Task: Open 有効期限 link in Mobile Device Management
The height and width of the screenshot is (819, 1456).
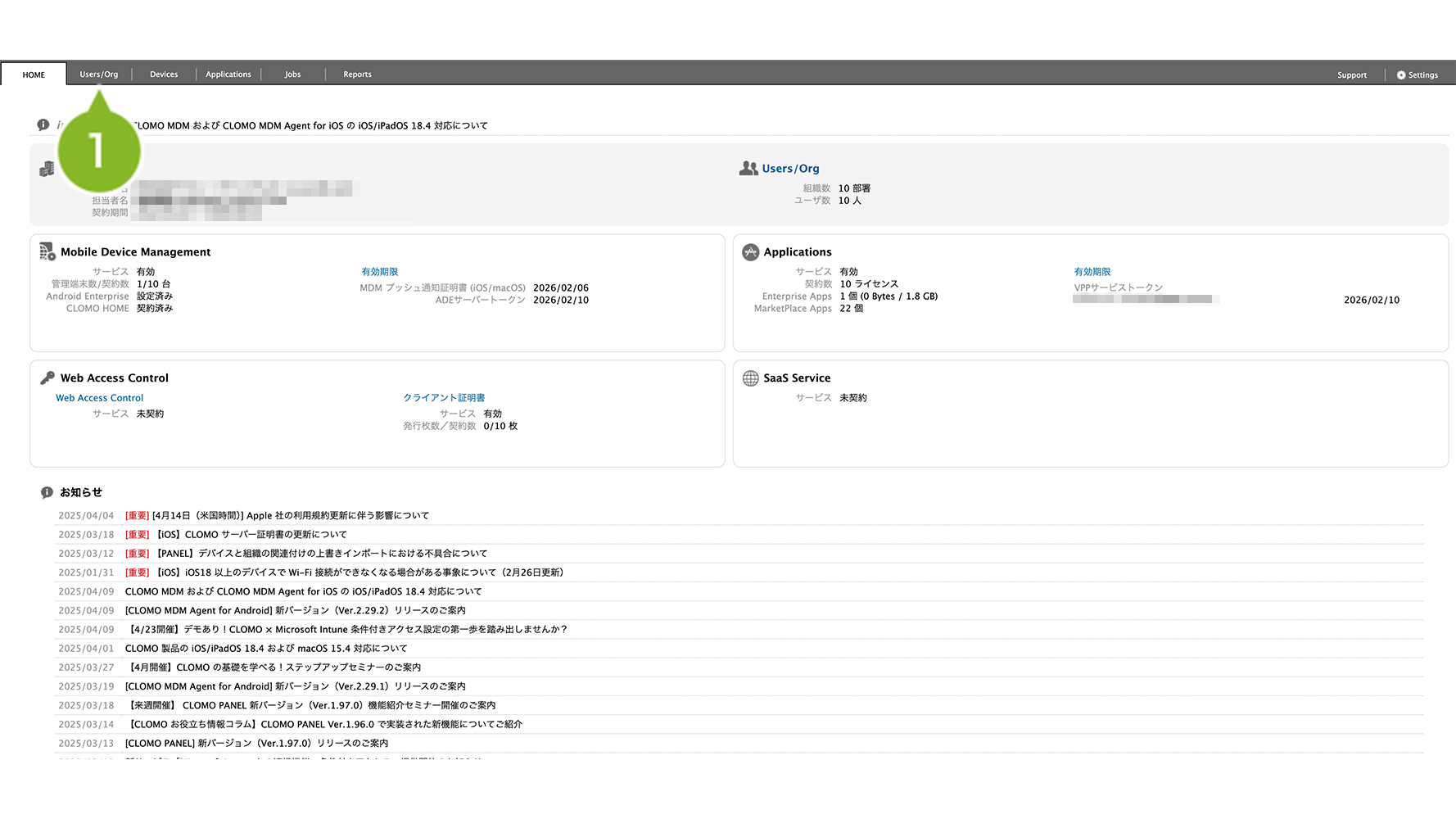Action: [x=380, y=272]
